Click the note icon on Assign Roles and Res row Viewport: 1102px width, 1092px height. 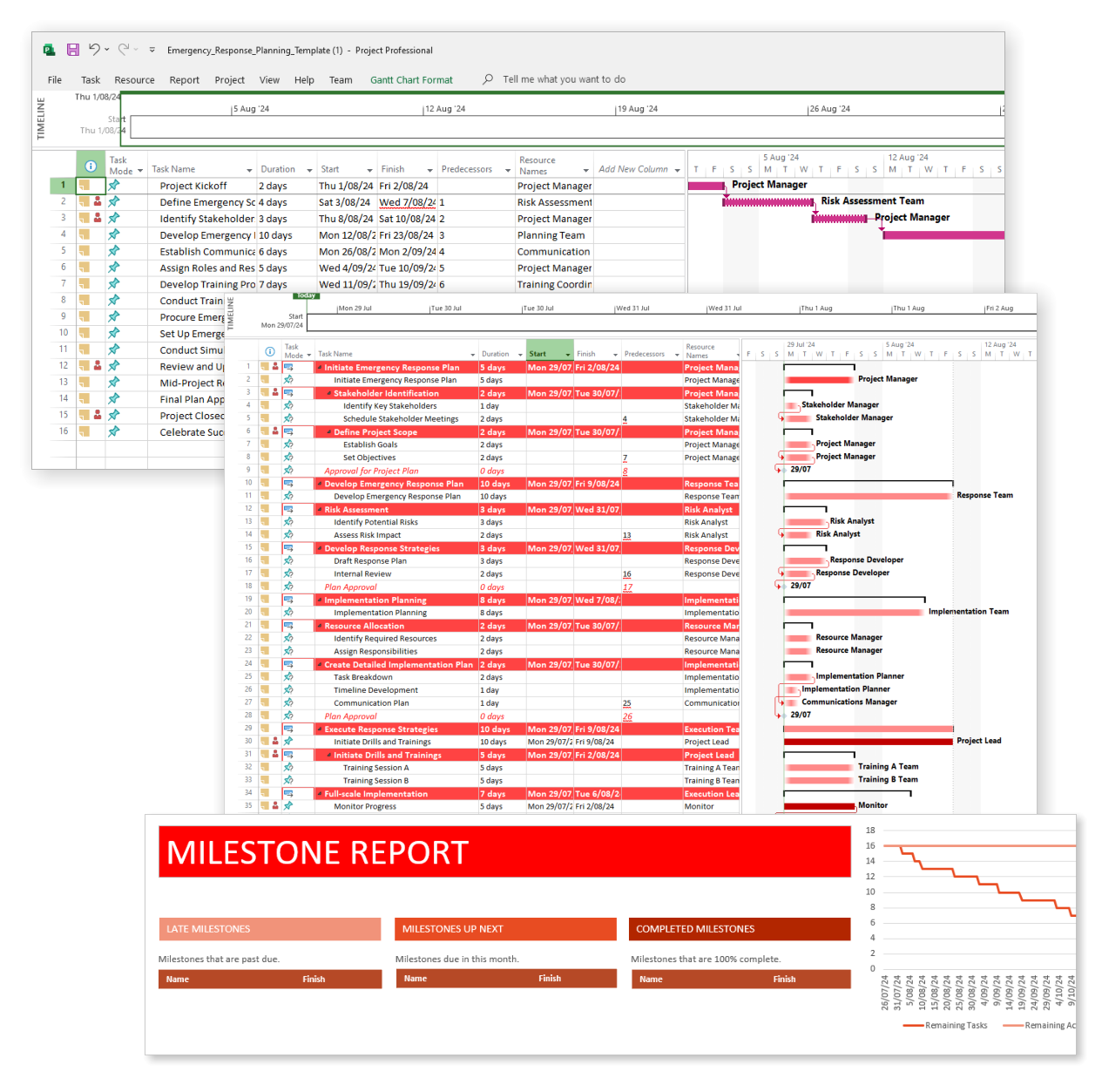point(85,268)
